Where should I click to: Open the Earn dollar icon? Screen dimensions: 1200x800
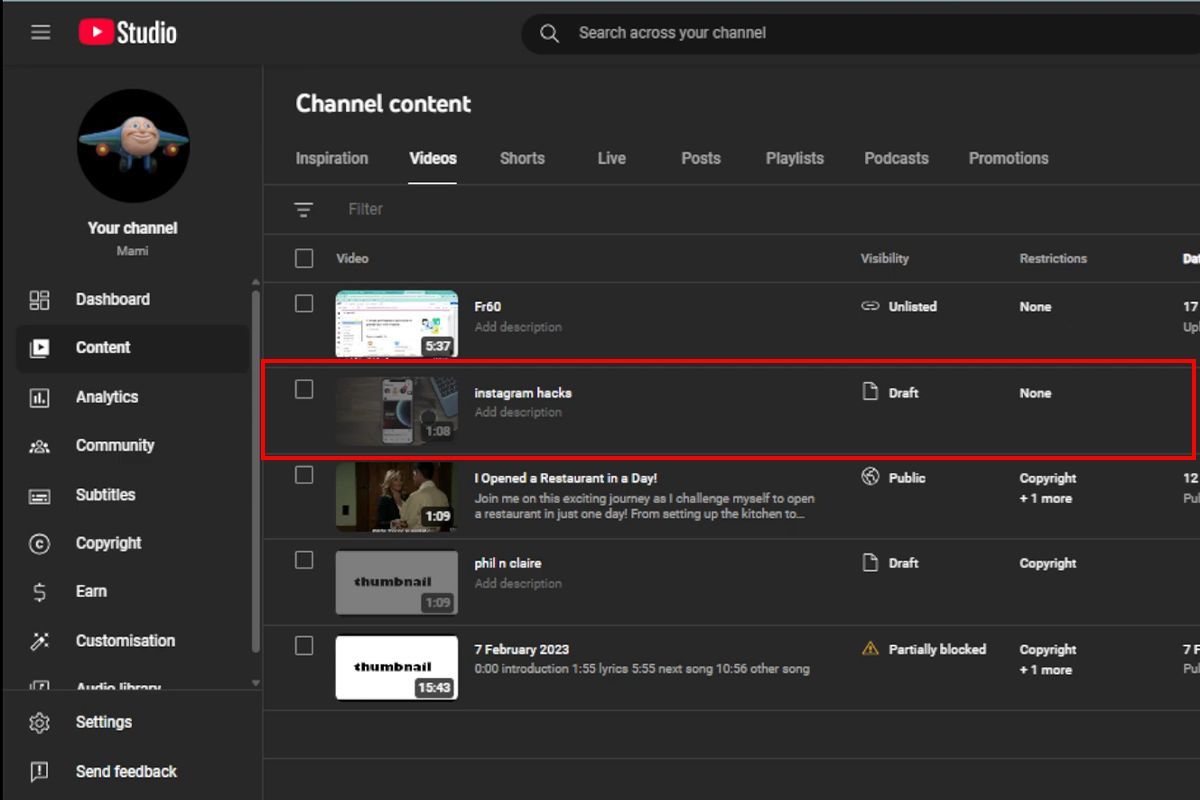[39, 592]
